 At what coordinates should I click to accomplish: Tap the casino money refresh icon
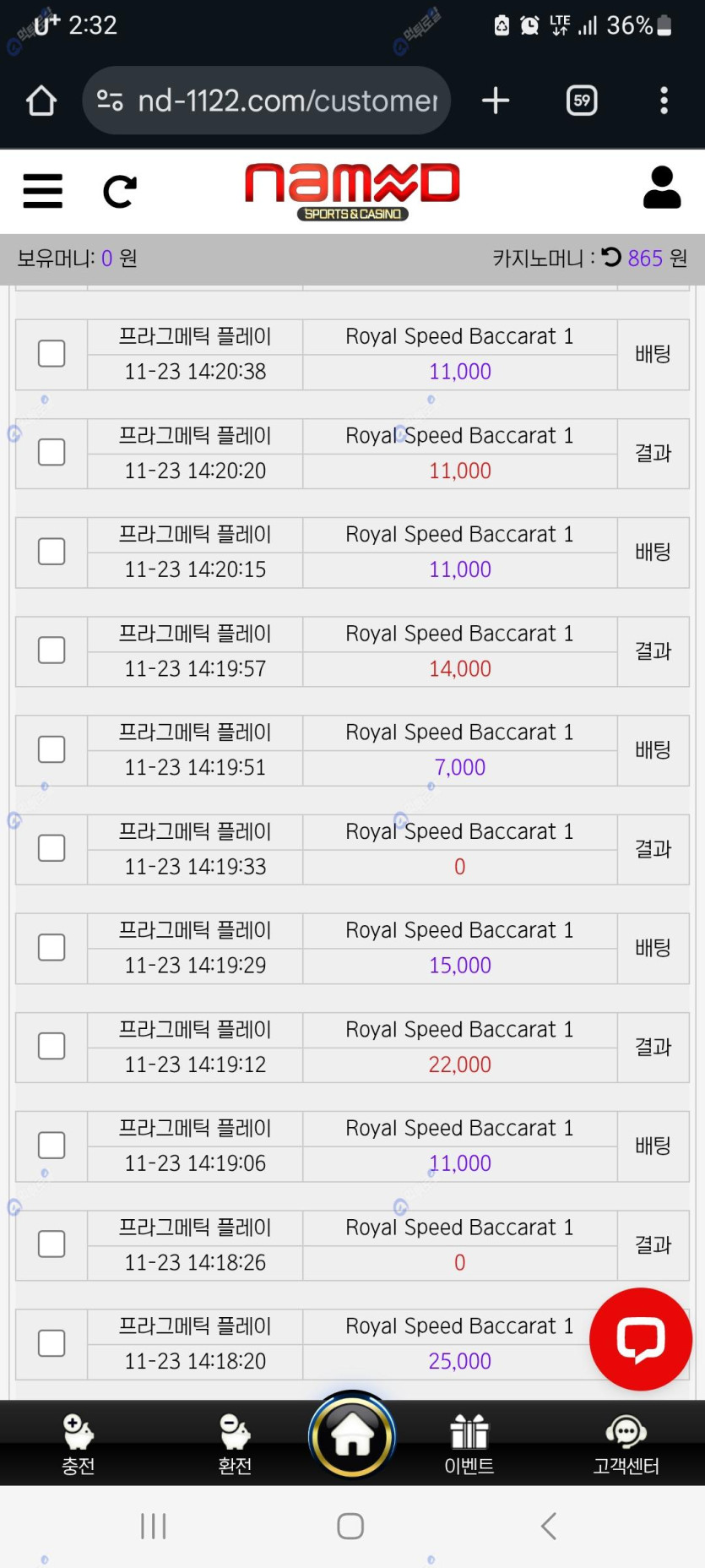coord(611,257)
